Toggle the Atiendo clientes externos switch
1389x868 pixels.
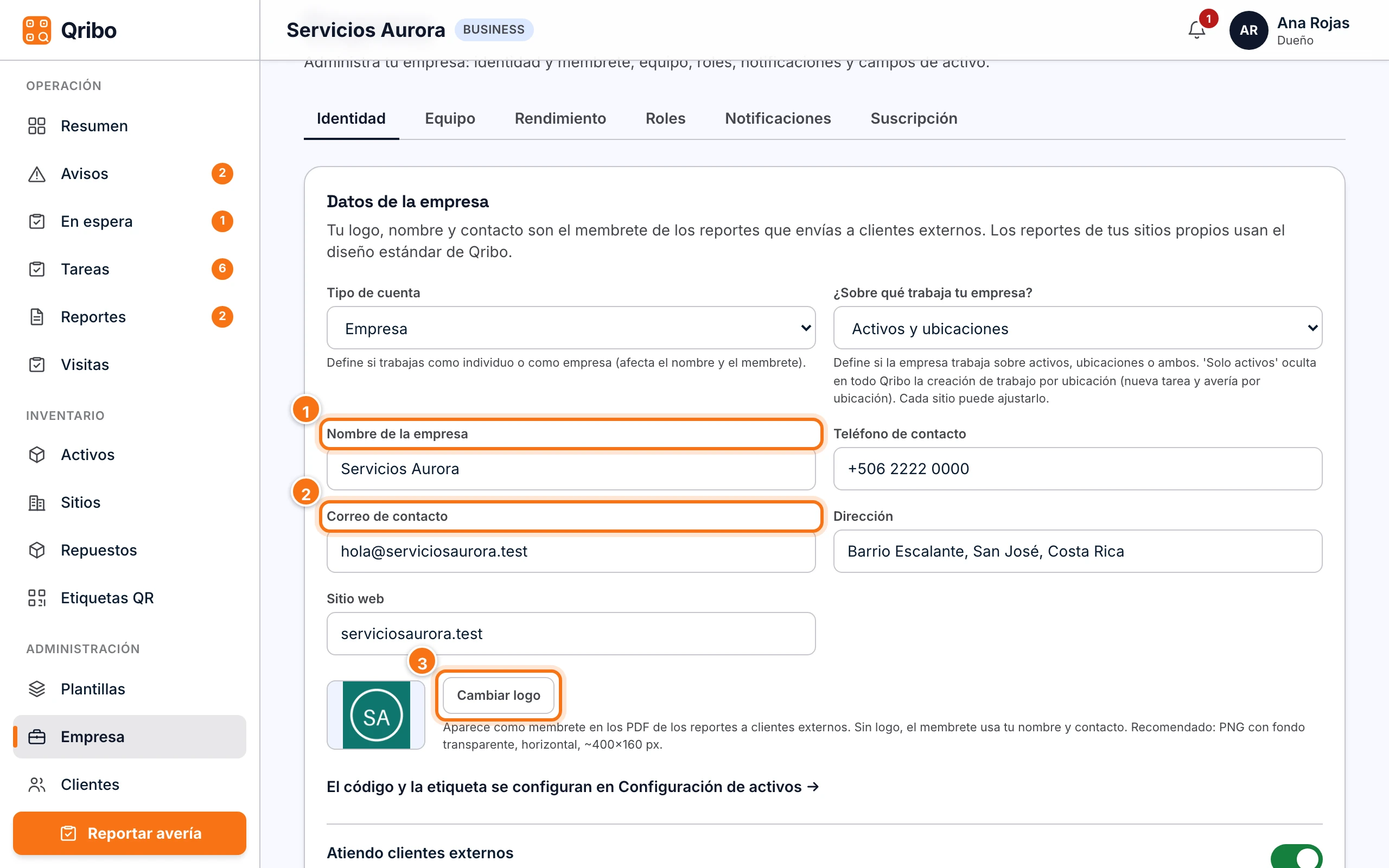(x=1296, y=857)
